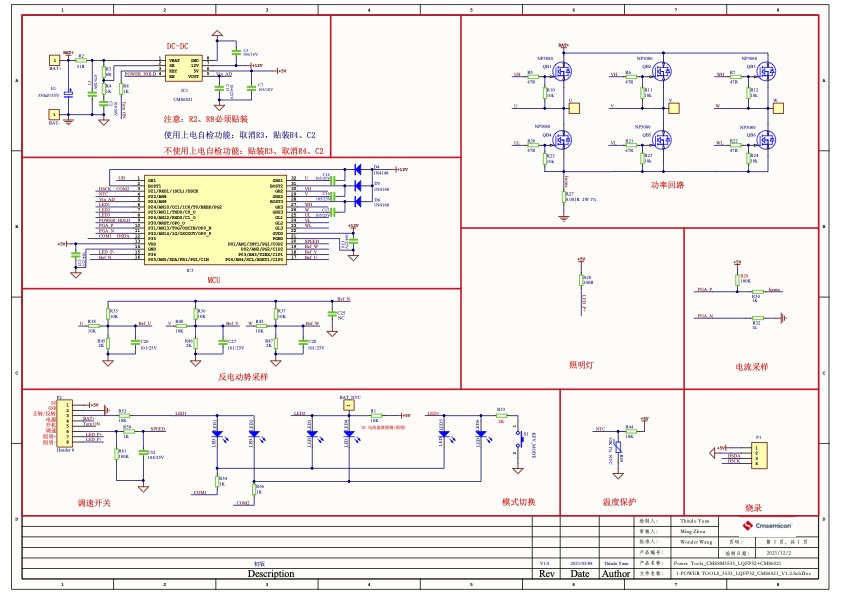Click the 温度保护 section label
842x595 pixels.
pyautogui.click(x=619, y=501)
